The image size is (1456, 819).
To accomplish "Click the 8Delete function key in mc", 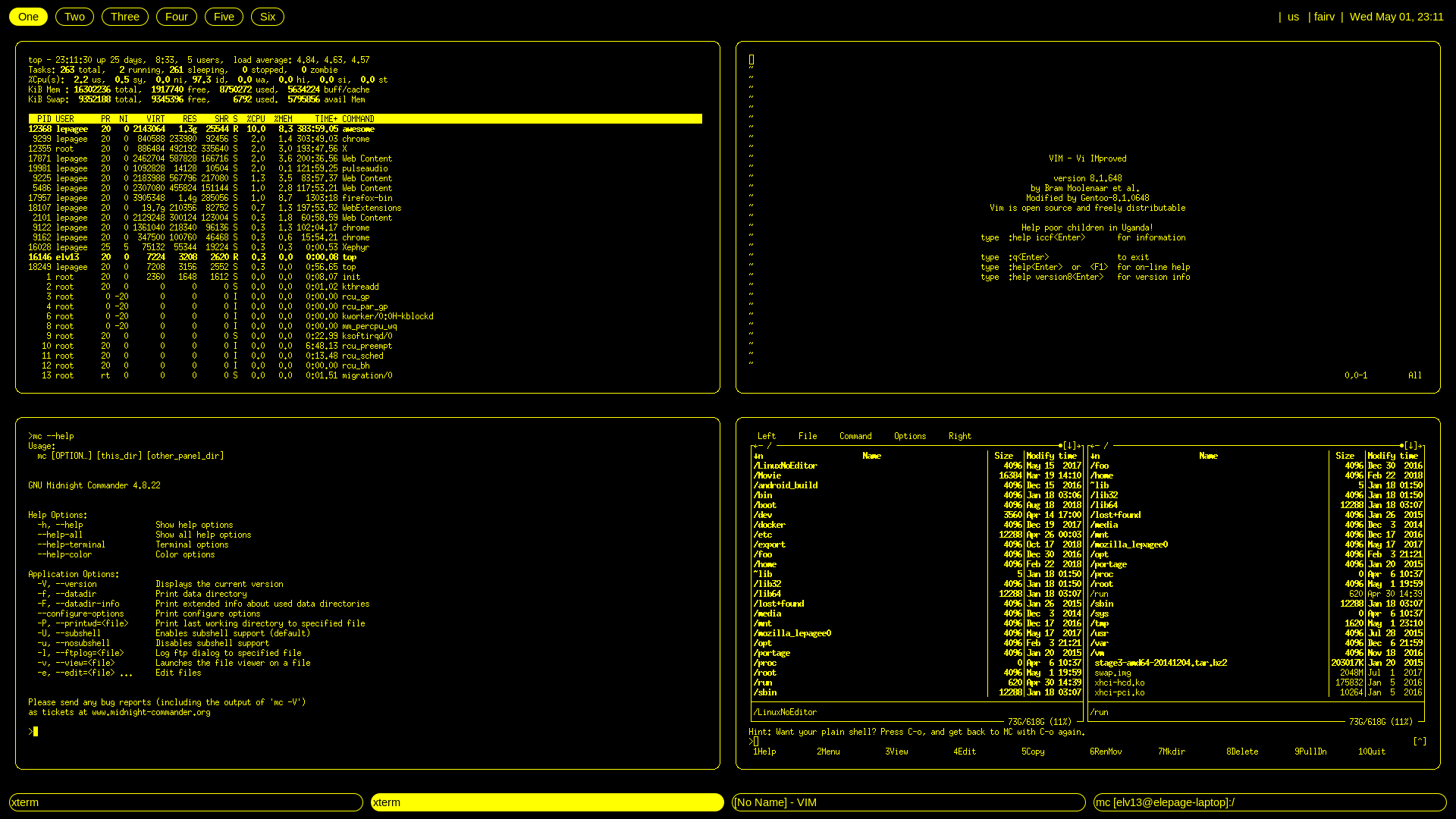I will point(1242,752).
